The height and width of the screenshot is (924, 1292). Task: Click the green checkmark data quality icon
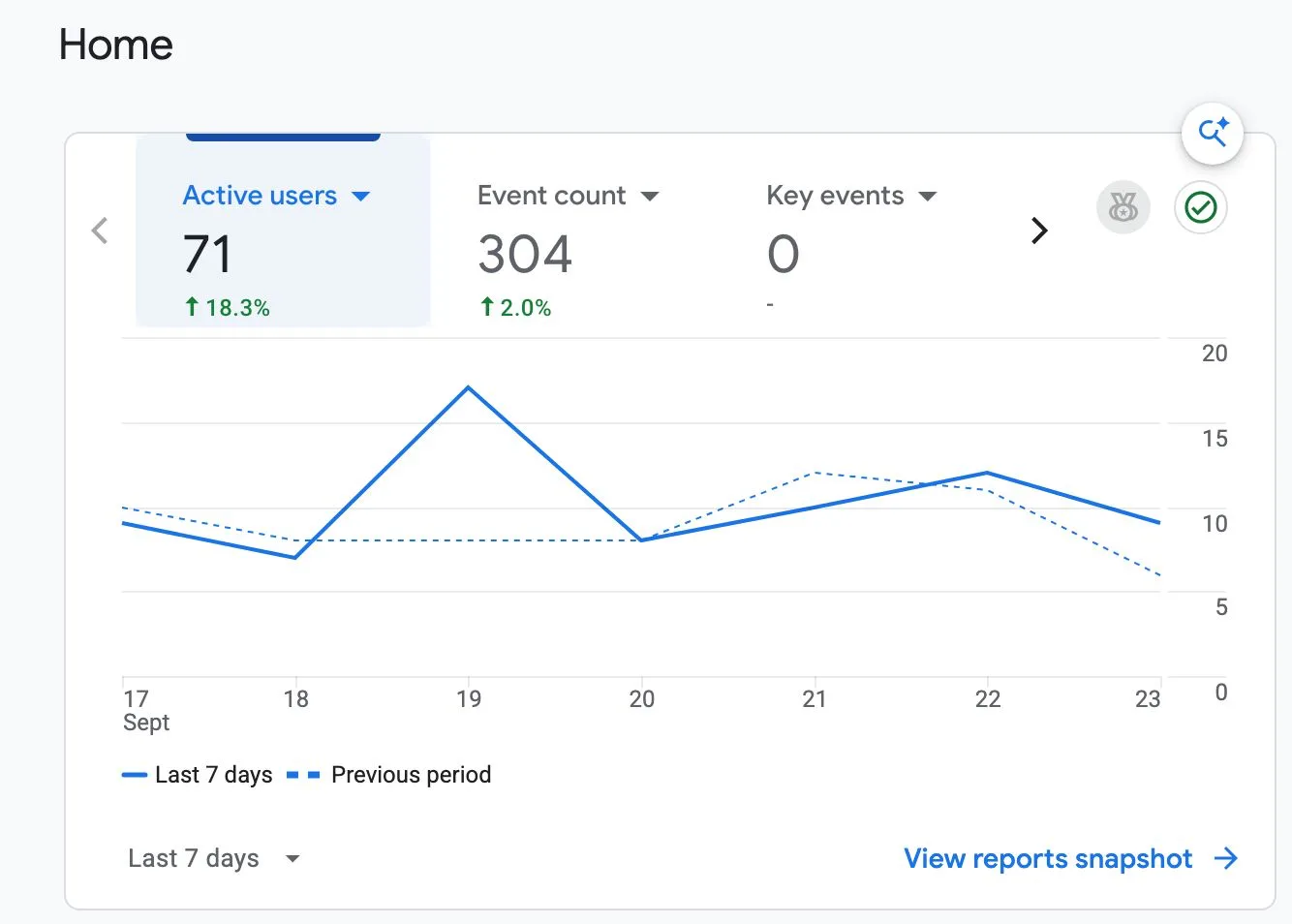click(x=1201, y=207)
